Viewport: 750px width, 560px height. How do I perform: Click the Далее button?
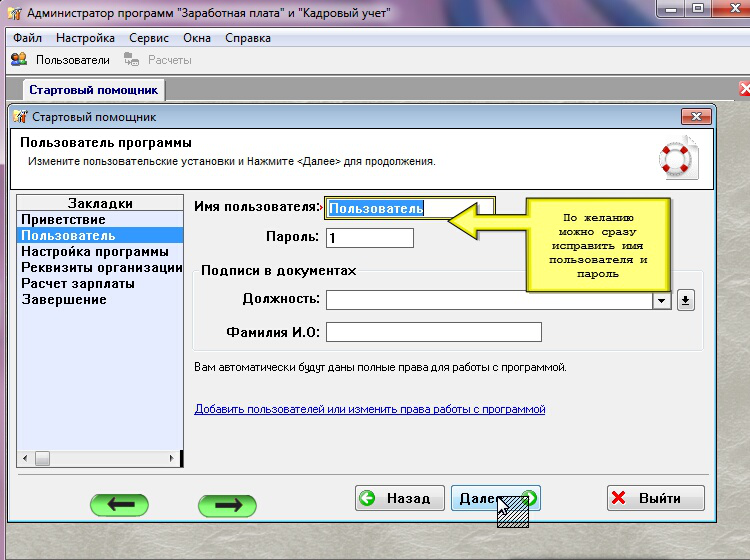496,498
